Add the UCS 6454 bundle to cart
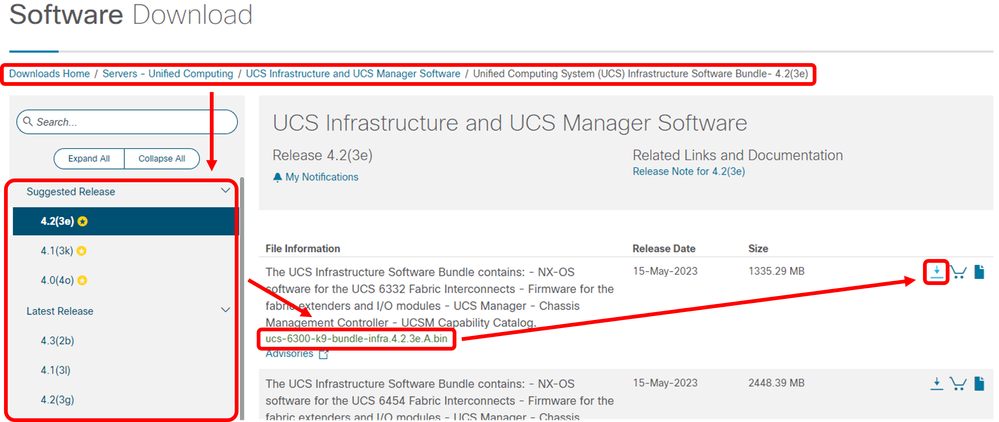This screenshot has width=999, height=422. (x=958, y=383)
